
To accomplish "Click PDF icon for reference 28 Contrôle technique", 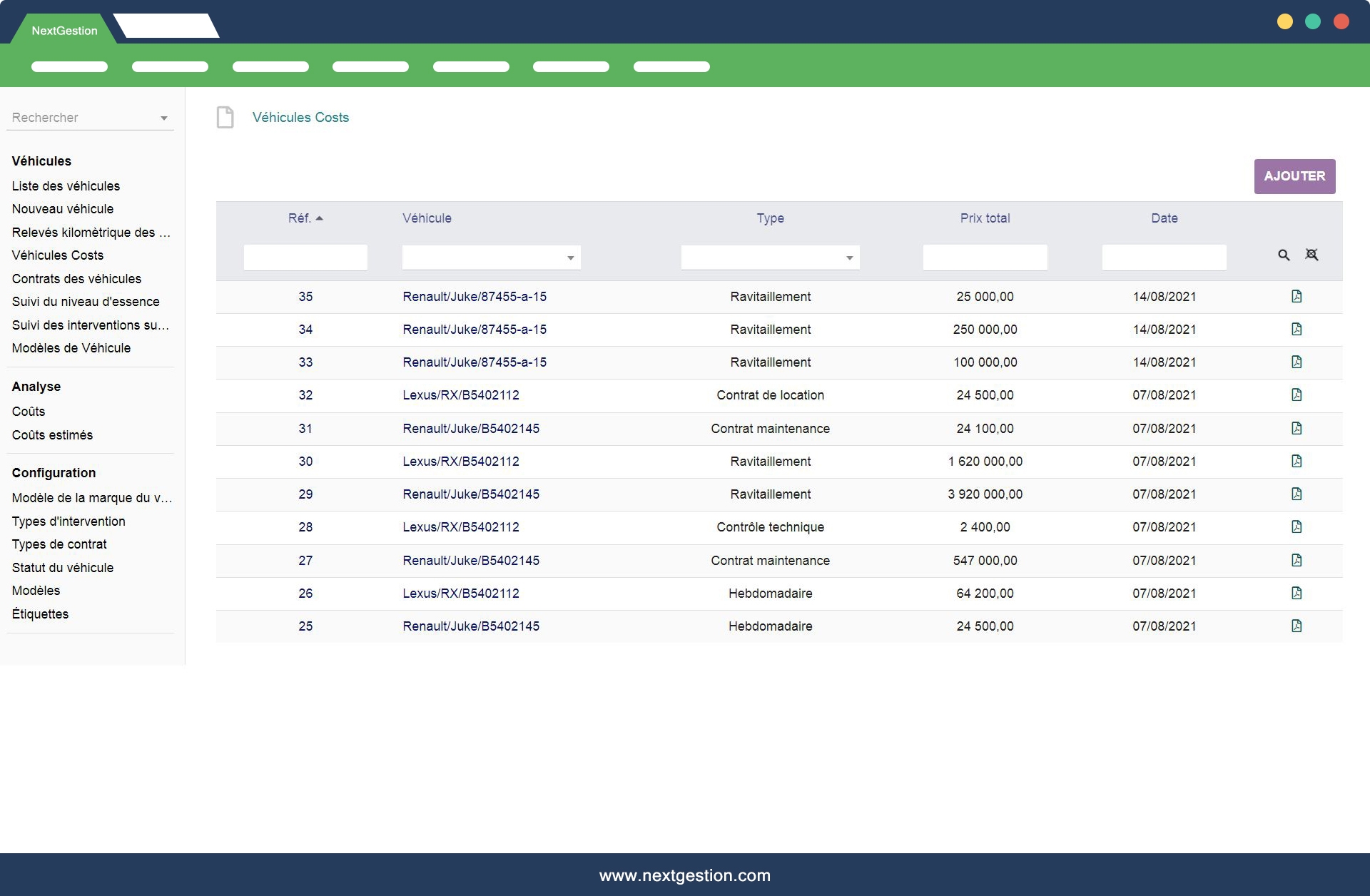I will click(1297, 527).
